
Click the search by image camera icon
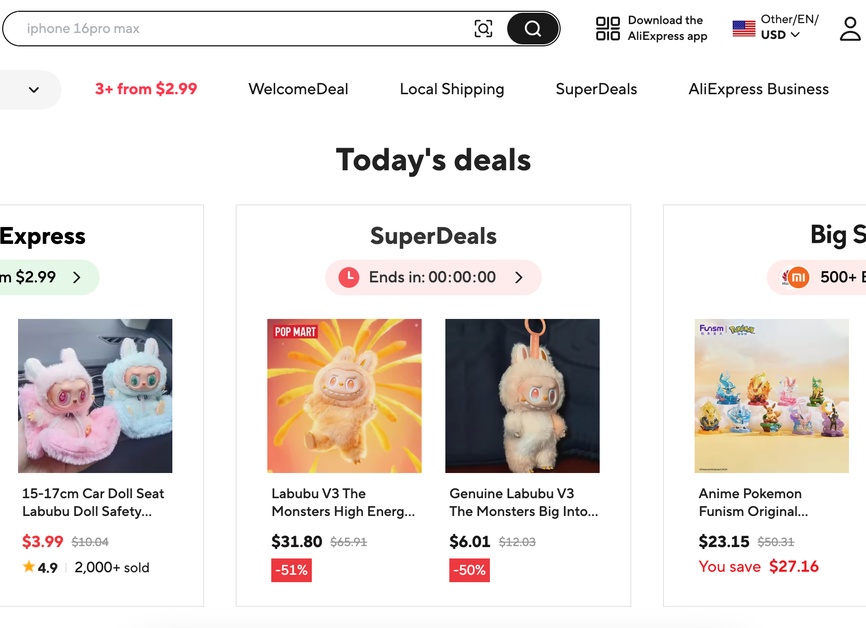tap(484, 29)
